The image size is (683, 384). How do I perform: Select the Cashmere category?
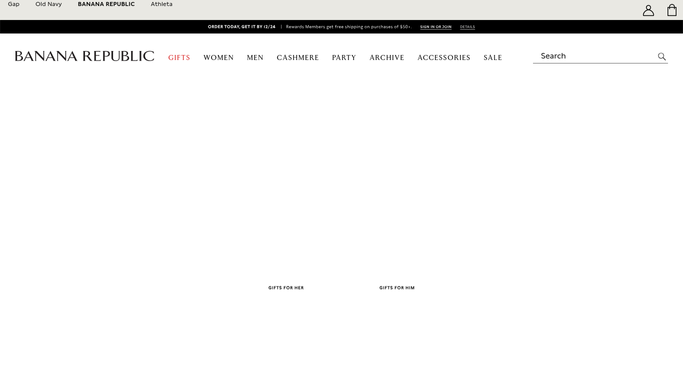298,57
